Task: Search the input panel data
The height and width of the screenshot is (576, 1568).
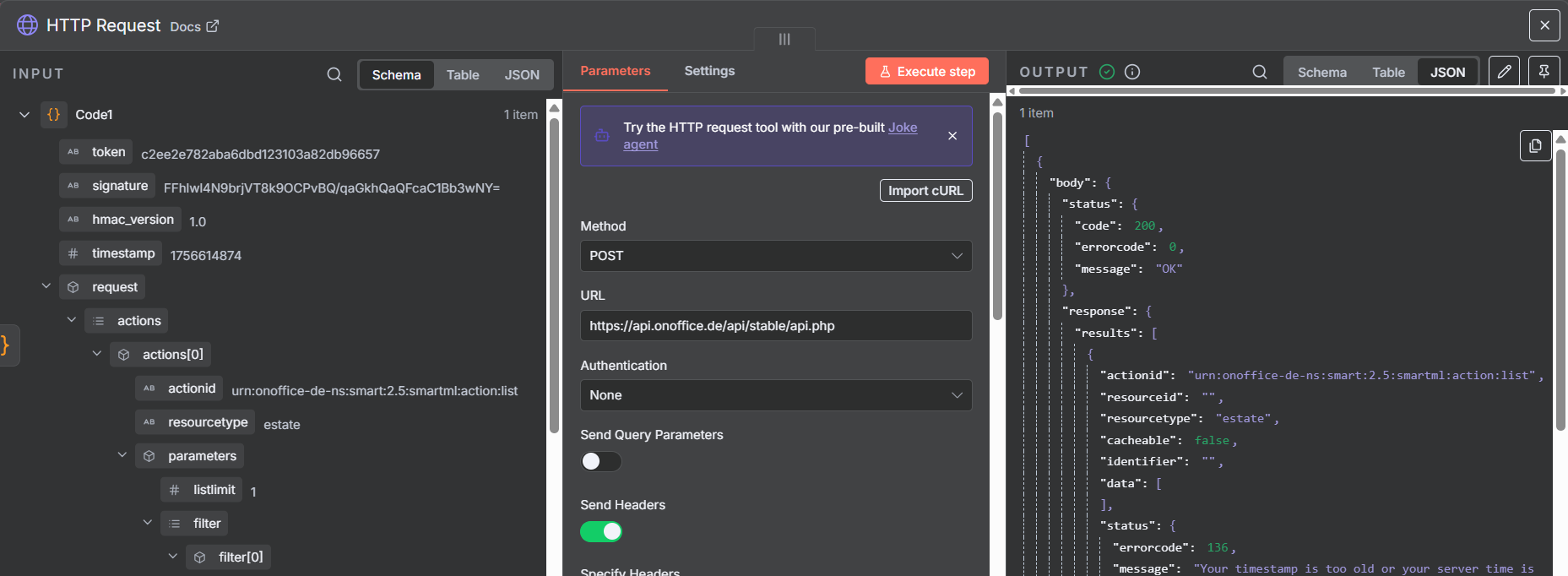Action: [x=334, y=74]
